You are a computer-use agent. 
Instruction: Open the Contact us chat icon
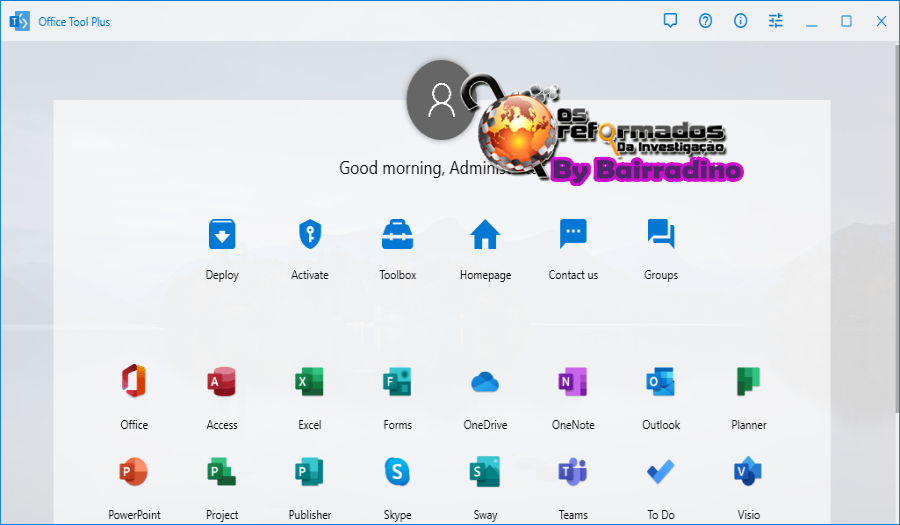tap(573, 234)
